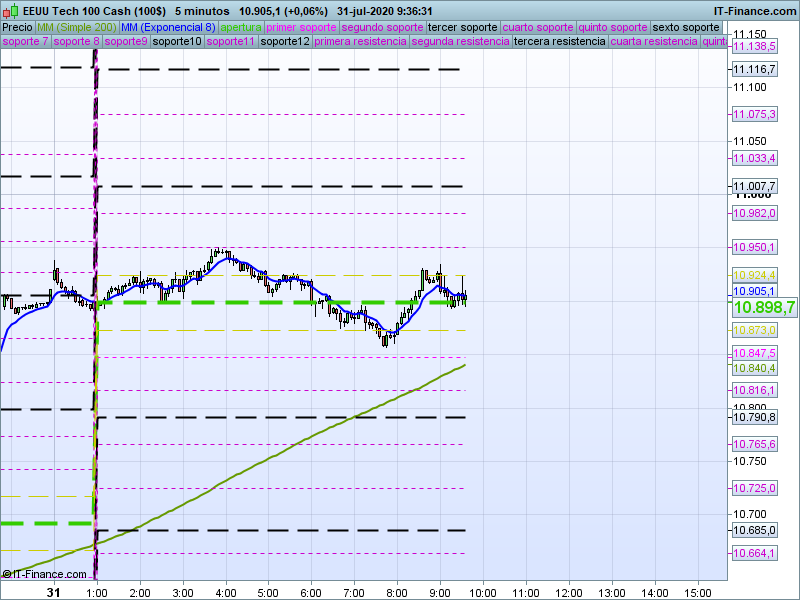Click the soporte10 legend label
Screen dimensions: 800x600
coord(179,42)
